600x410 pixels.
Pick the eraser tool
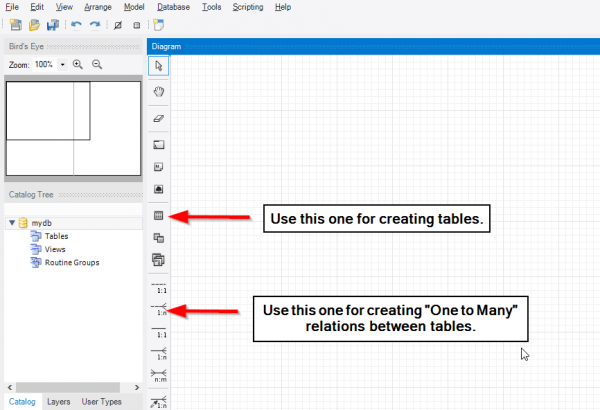(158, 118)
